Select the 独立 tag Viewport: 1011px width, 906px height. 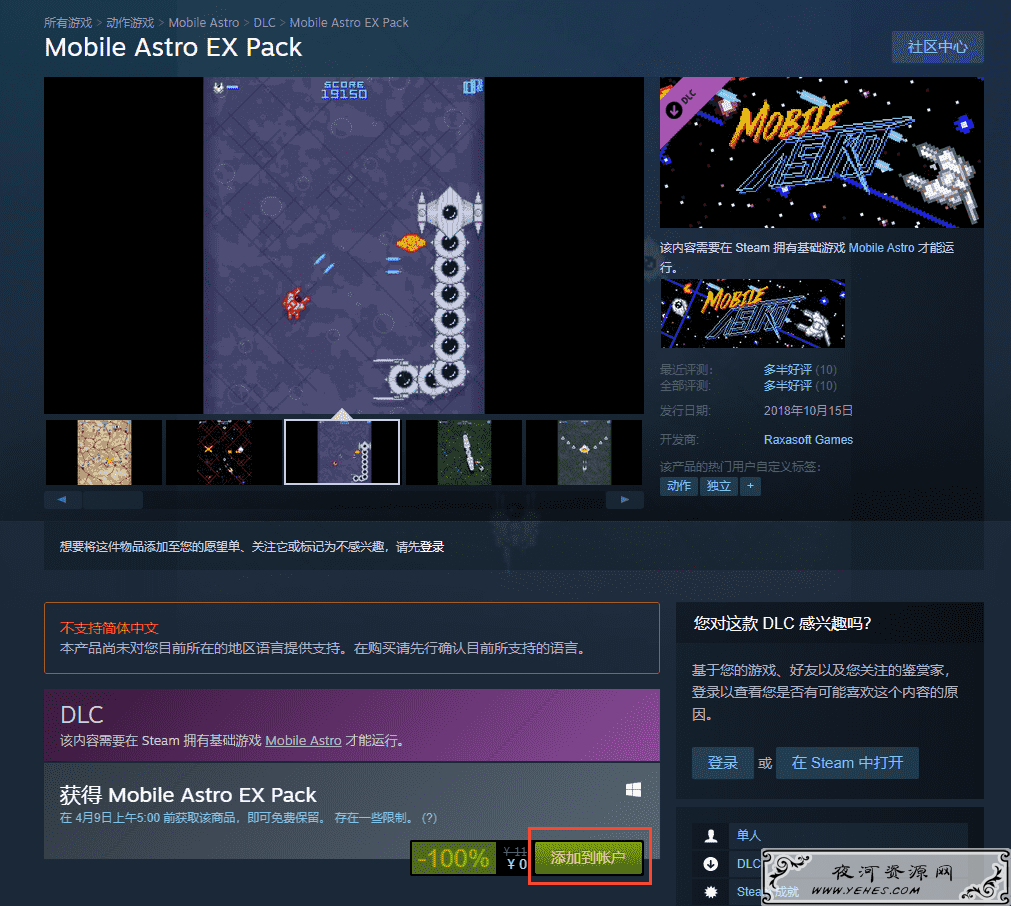(719, 486)
